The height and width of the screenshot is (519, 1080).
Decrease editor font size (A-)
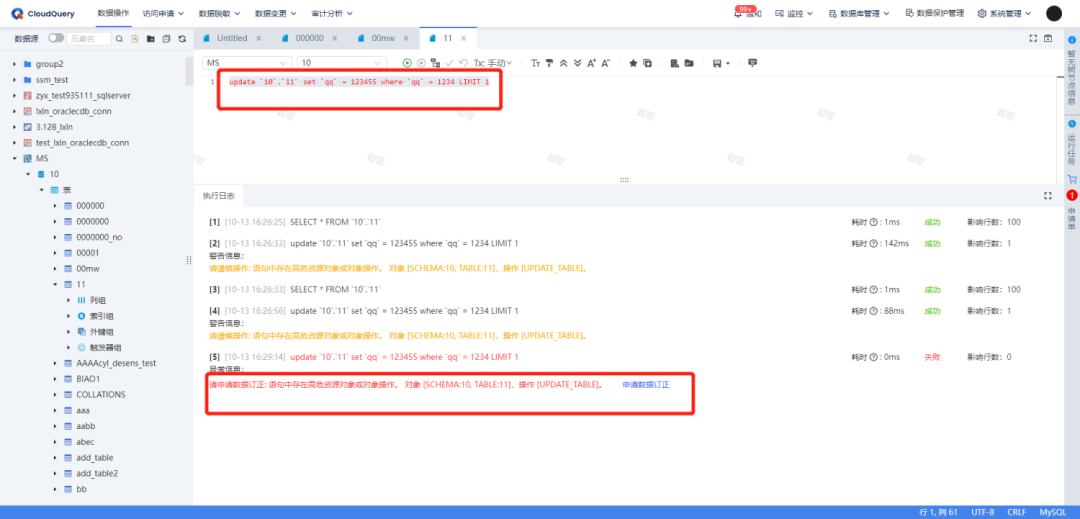(x=605, y=63)
